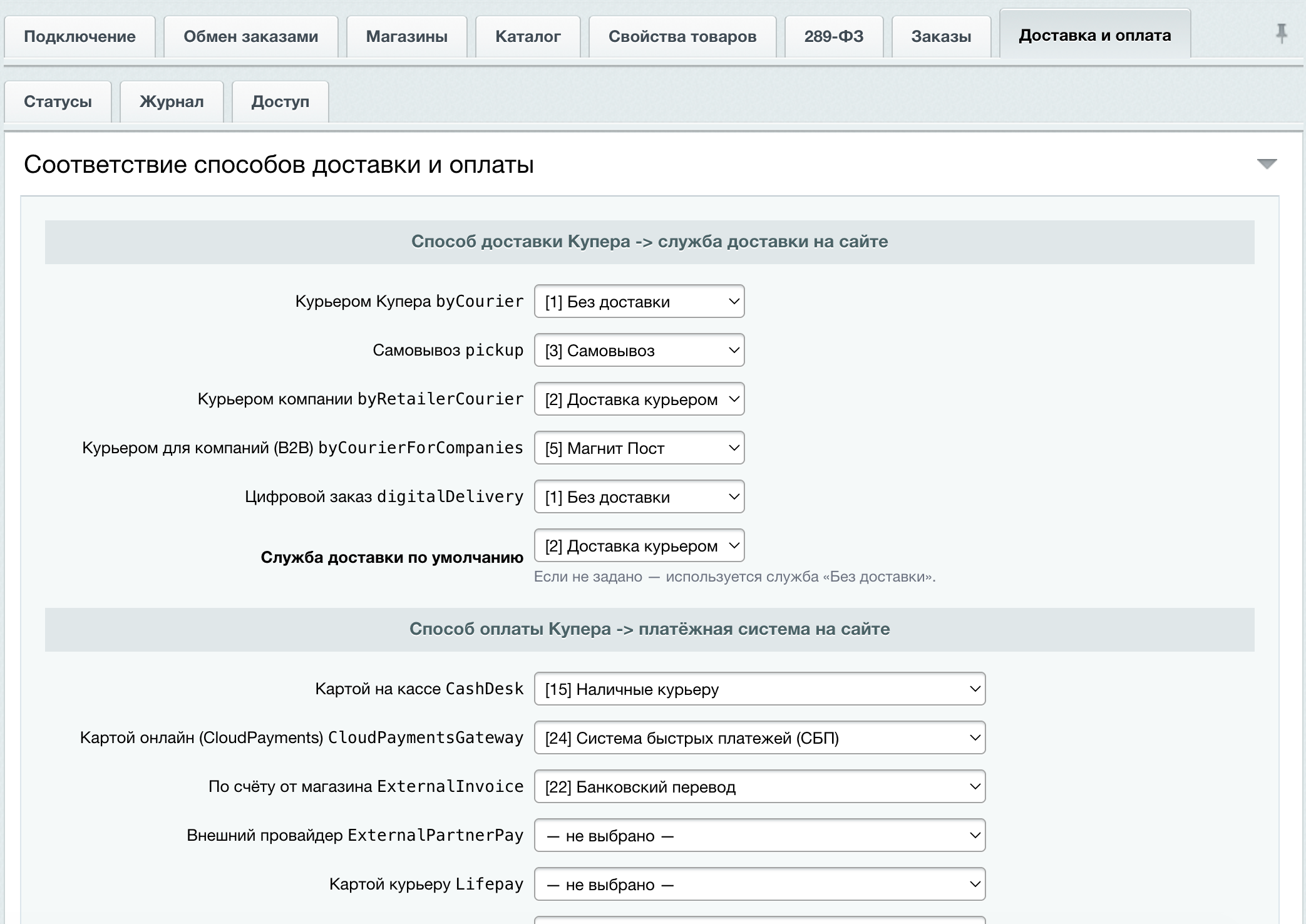Image resolution: width=1306 pixels, height=924 pixels.
Task: Select a payment system for Lifepay
Action: click(759, 884)
